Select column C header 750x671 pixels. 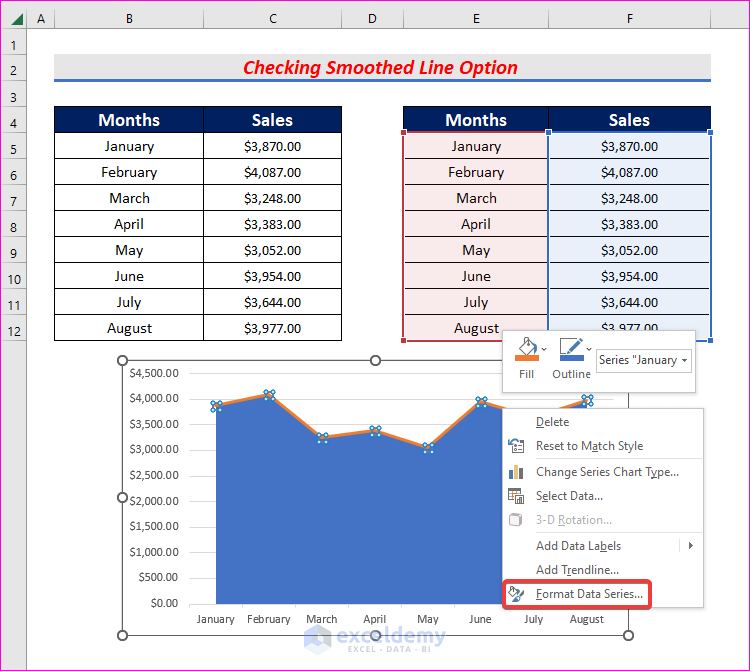coord(273,19)
